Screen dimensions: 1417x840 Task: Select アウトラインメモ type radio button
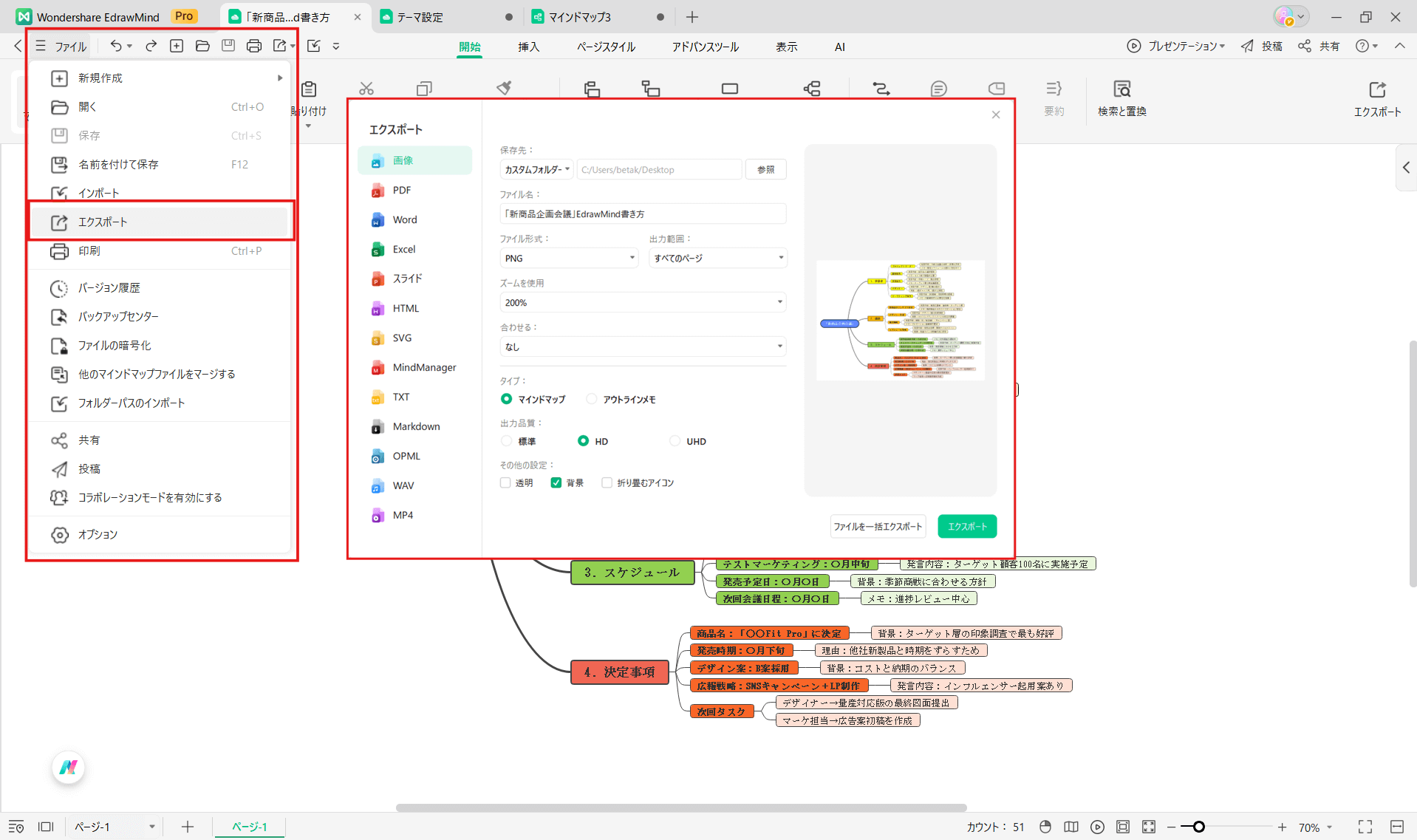pyautogui.click(x=592, y=399)
